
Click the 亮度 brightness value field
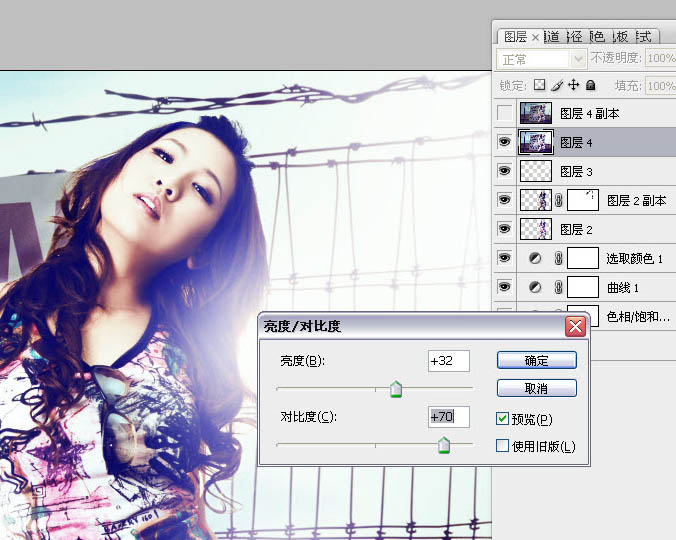coord(448,361)
